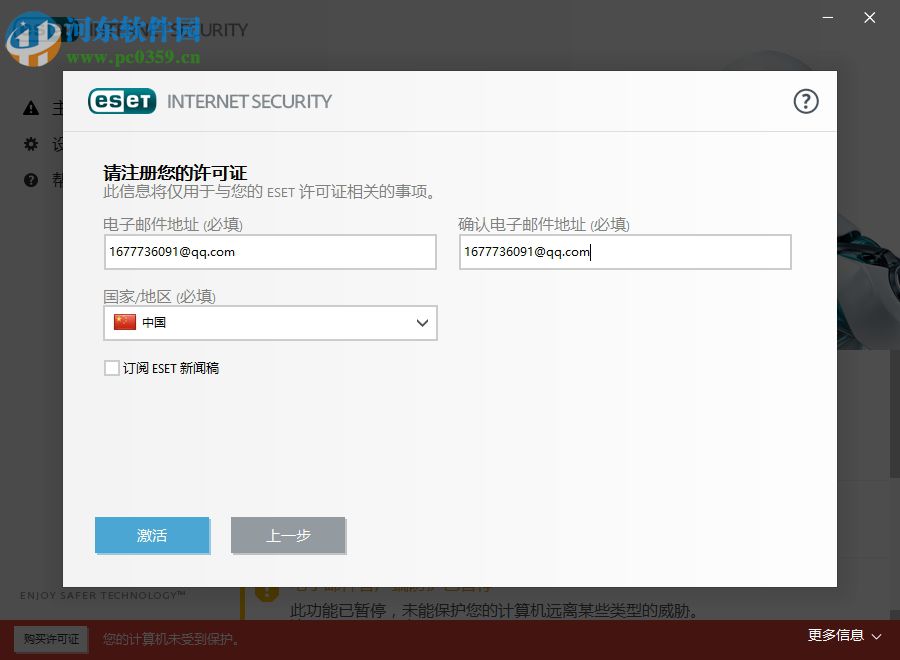Click the ESET logo in the dialog header
Image resolution: width=900 pixels, height=660 pixels.
pos(122,101)
